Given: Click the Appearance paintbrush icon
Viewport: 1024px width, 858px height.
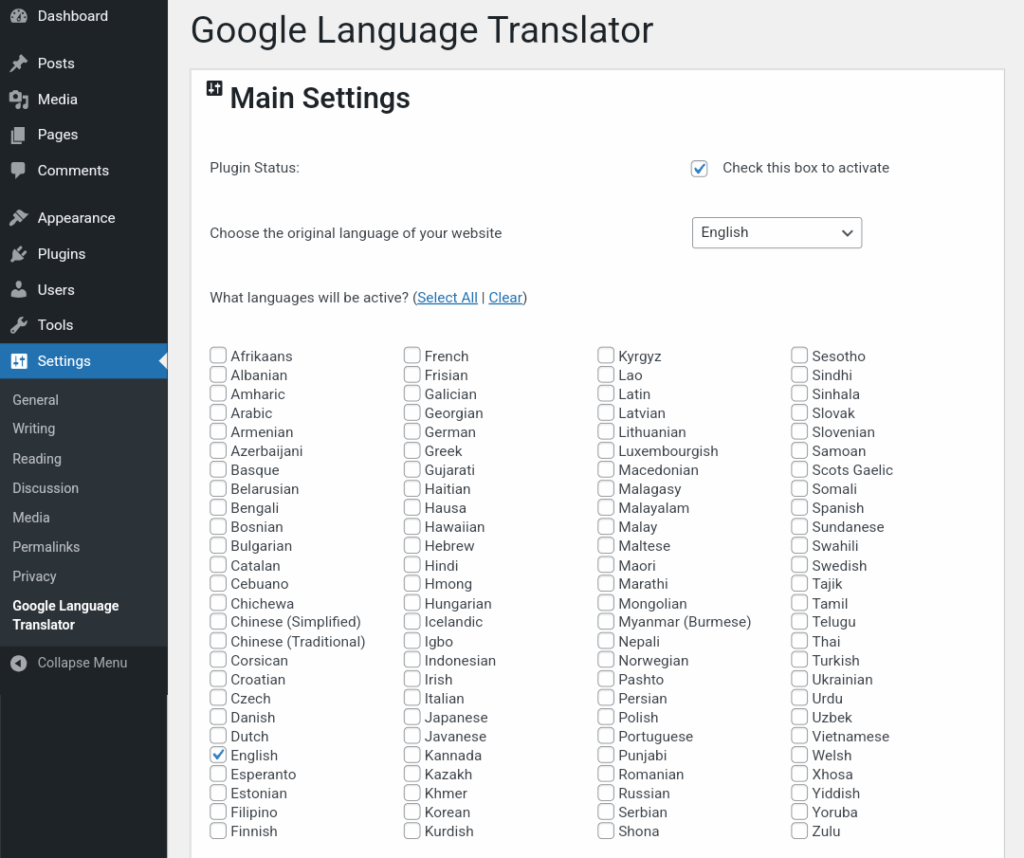Looking at the screenshot, I should coord(18,218).
